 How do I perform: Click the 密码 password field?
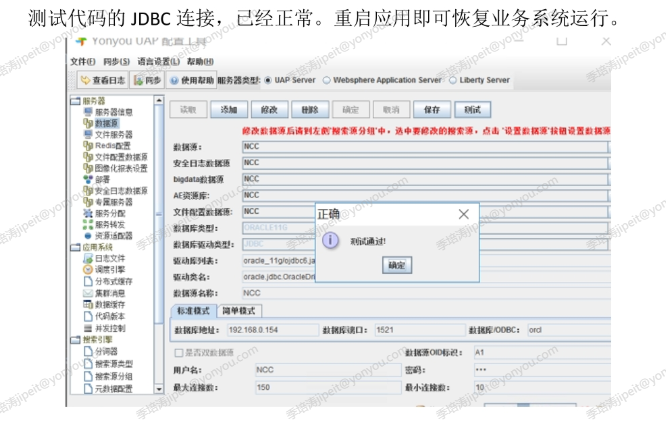point(542,370)
